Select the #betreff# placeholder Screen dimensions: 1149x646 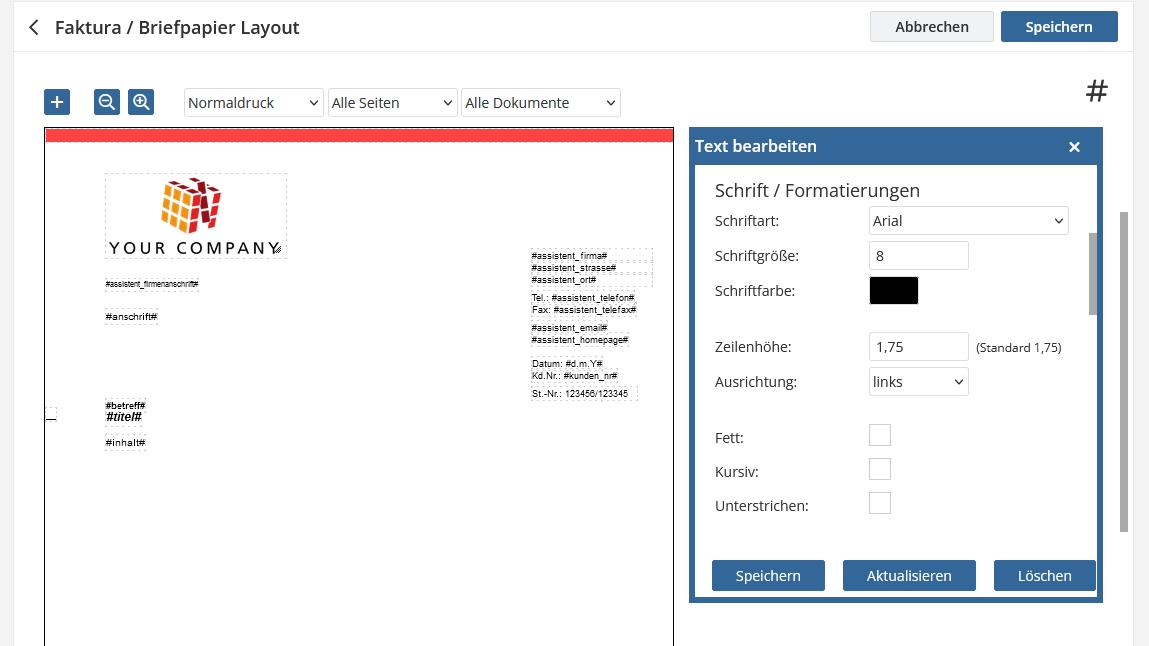125,405
